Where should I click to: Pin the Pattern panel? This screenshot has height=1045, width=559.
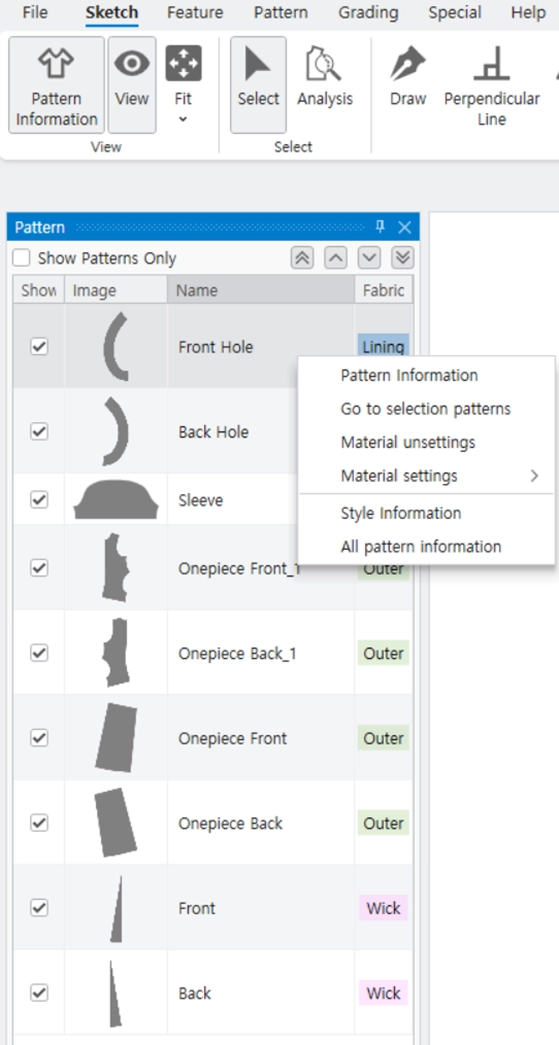(x=380, y=227)
